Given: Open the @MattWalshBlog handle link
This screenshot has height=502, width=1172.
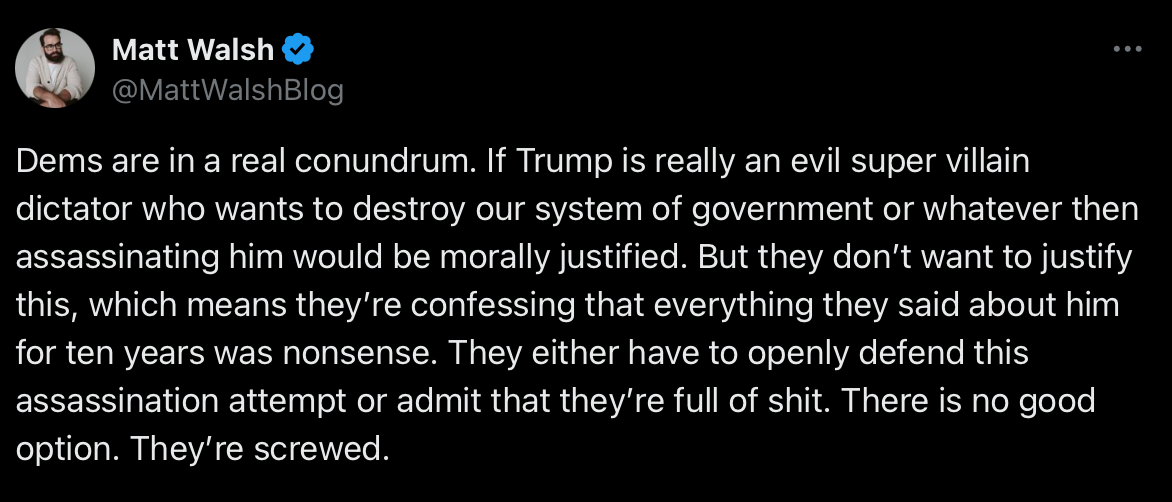Looking at the screenshot, I should [x=227, y=90].
